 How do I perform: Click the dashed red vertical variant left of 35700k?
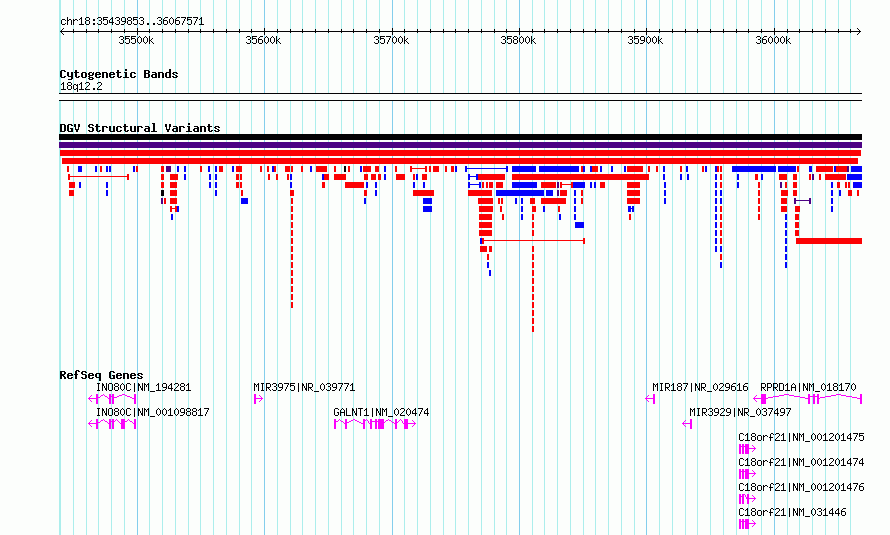(x=292, y=250)
